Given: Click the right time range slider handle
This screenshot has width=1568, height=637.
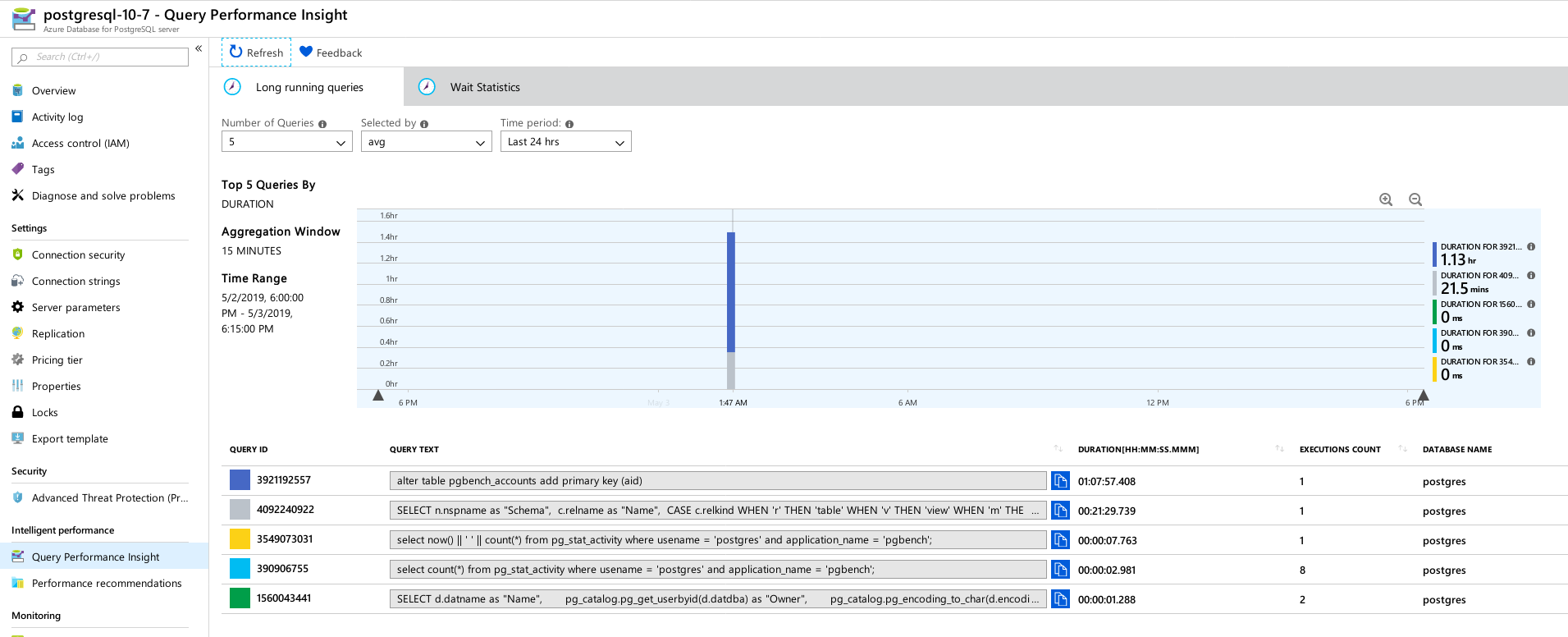Looking at the screenshot, I should click(1424, 396).
